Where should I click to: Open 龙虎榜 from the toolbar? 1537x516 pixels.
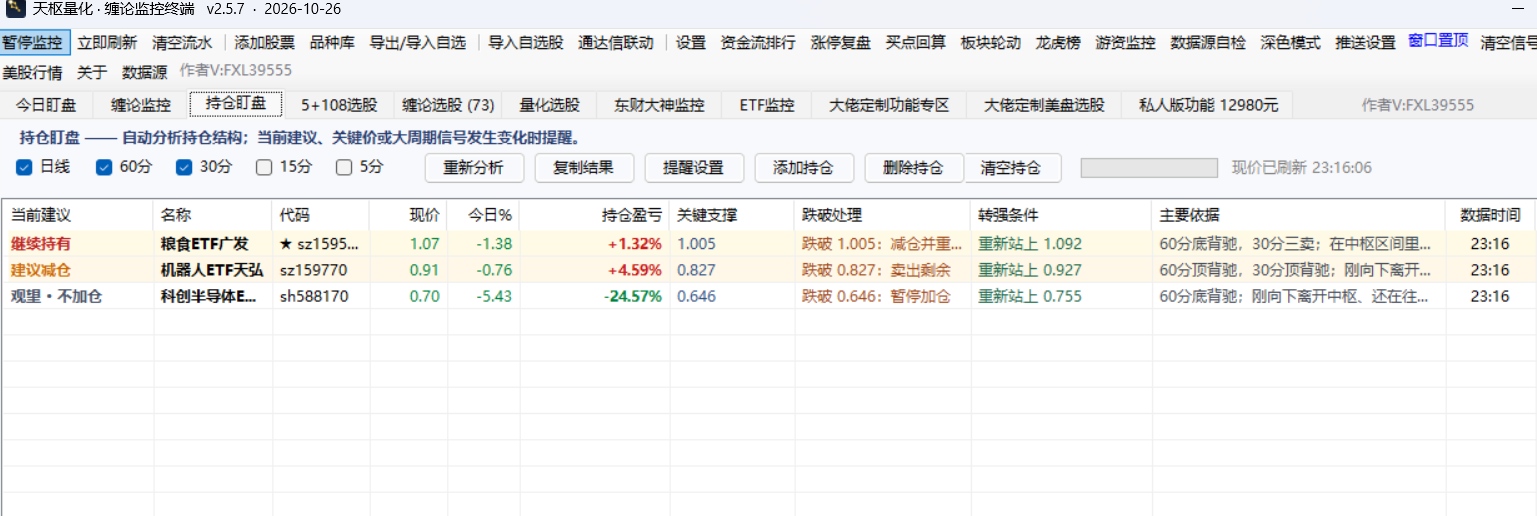[1058, 43]
